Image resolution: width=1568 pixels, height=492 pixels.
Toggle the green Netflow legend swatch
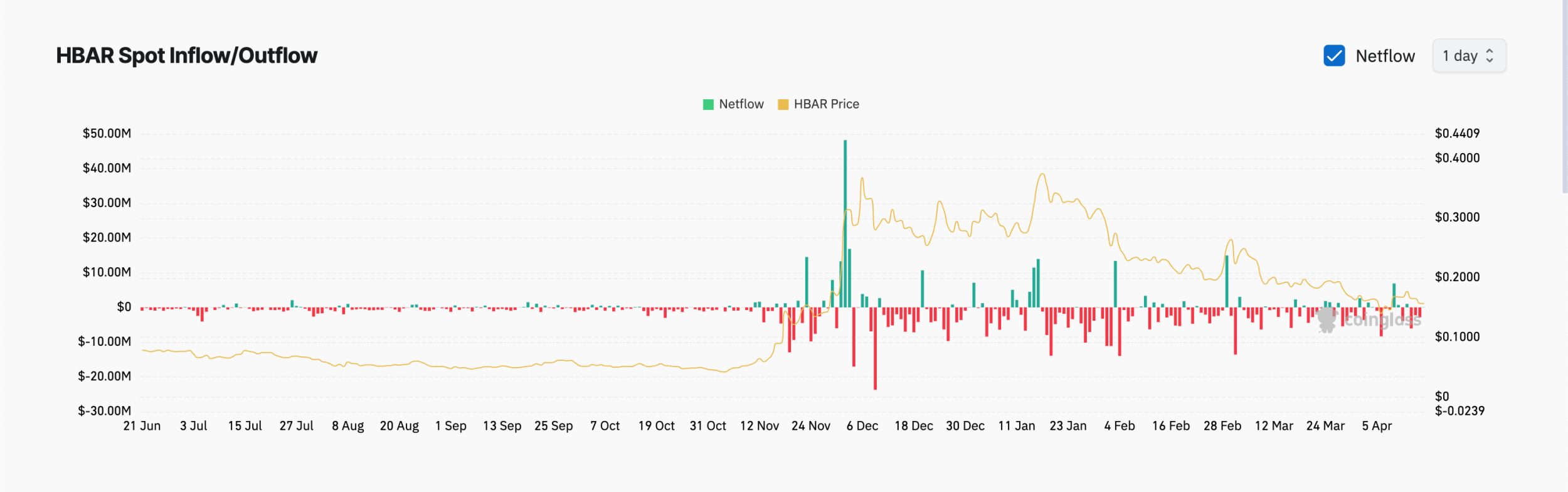(708, 104)
